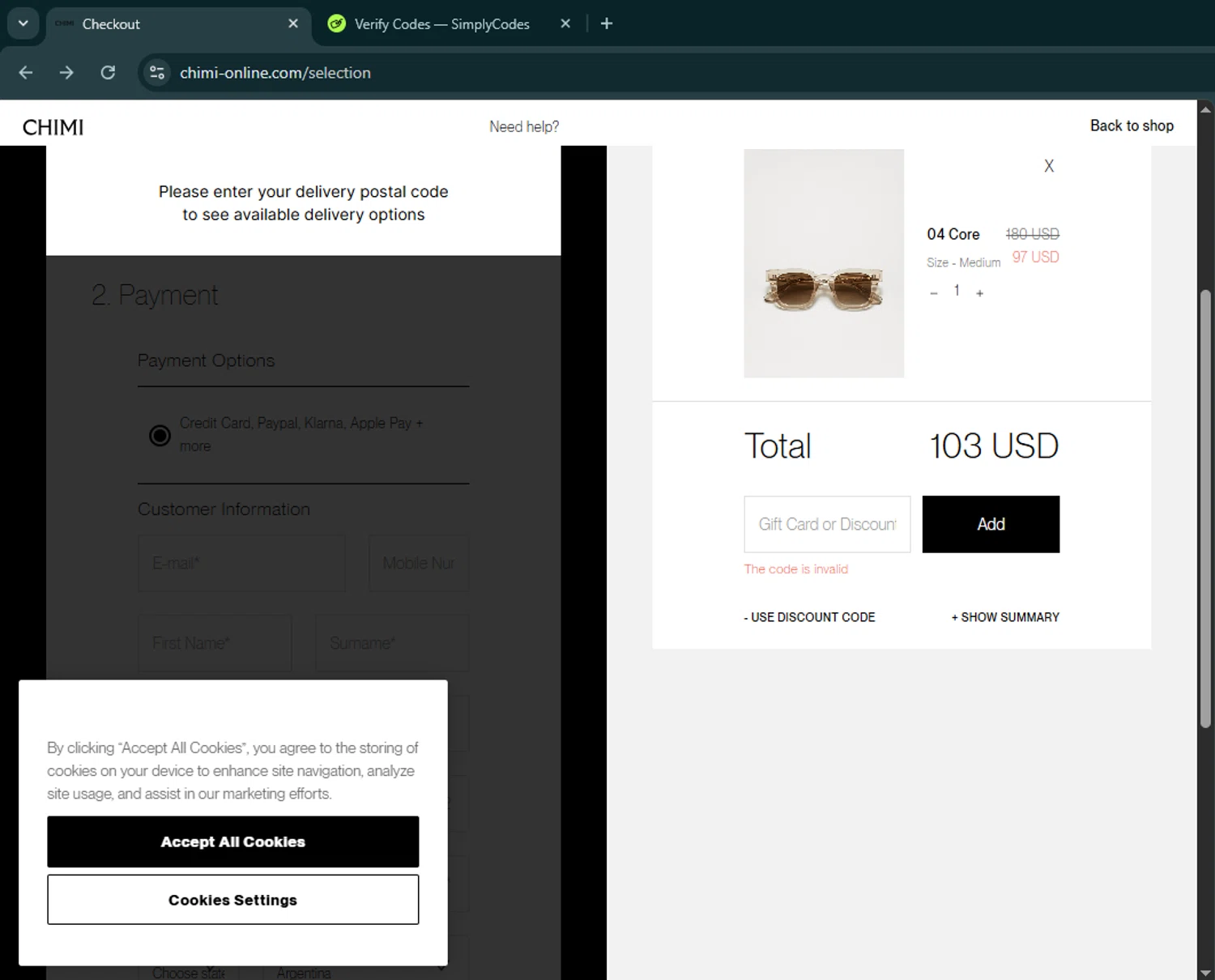Click the CHIMI logo
The image size is (1215, 980).
53,127
